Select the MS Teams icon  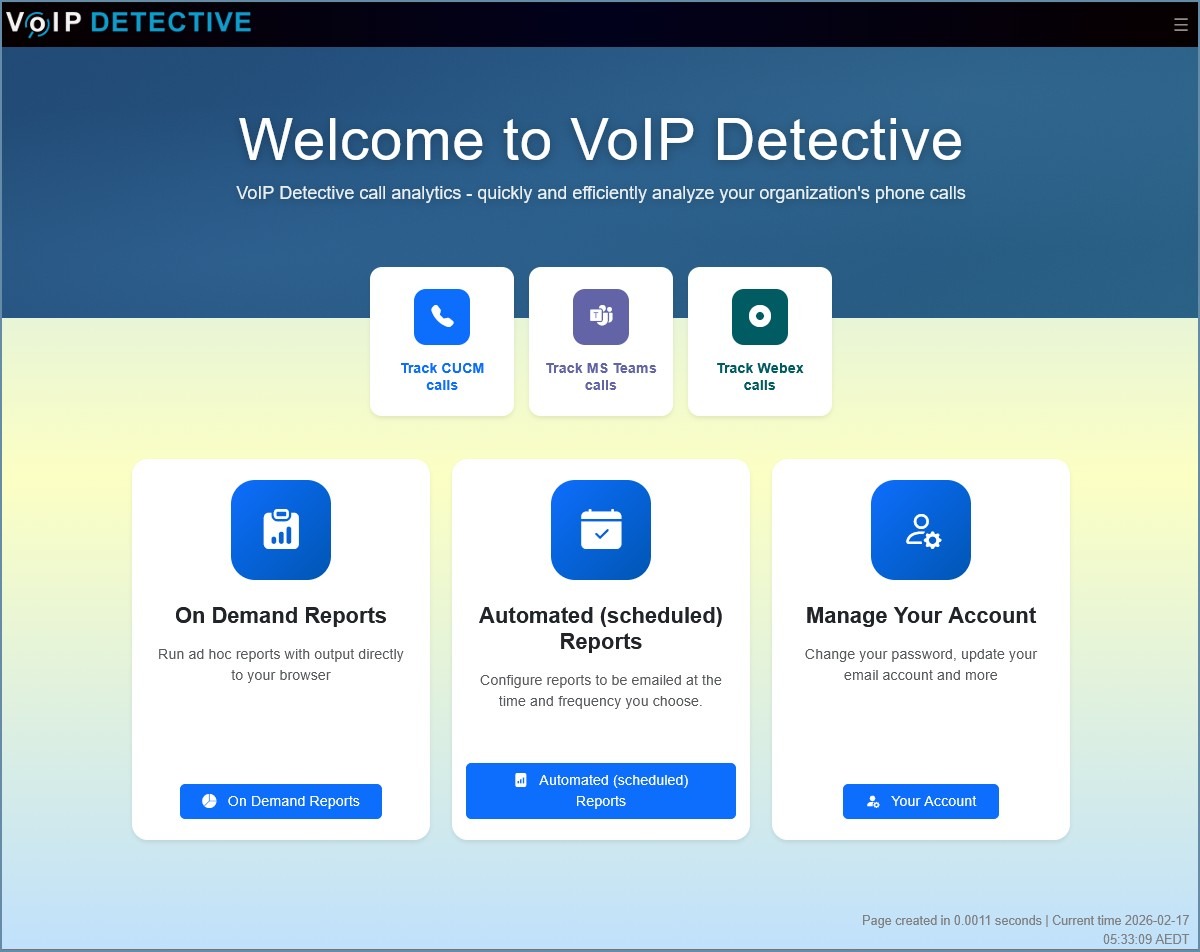600,316
